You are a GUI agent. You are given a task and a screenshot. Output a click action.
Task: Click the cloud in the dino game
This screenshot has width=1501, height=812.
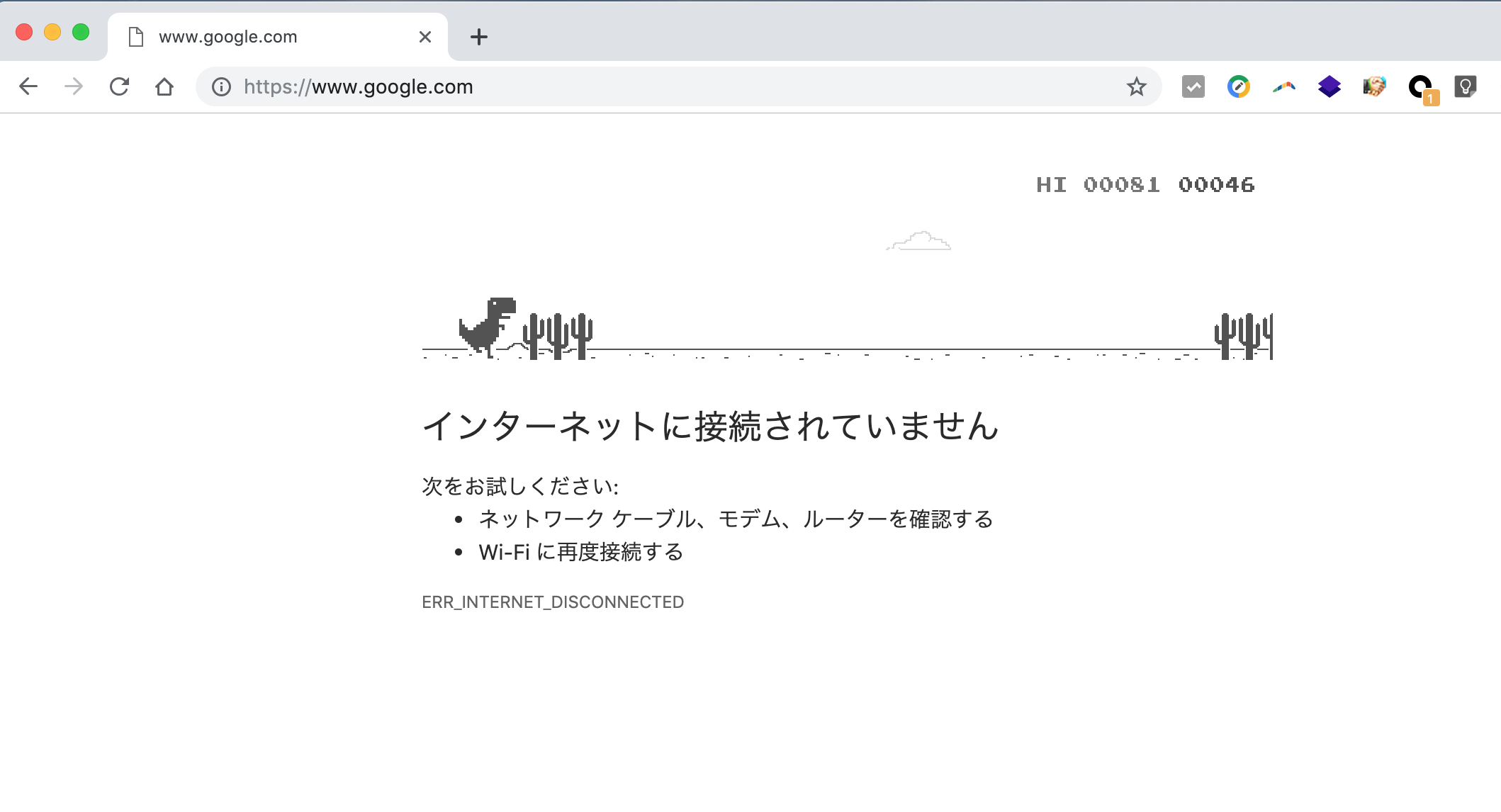[x=918, y=241]
